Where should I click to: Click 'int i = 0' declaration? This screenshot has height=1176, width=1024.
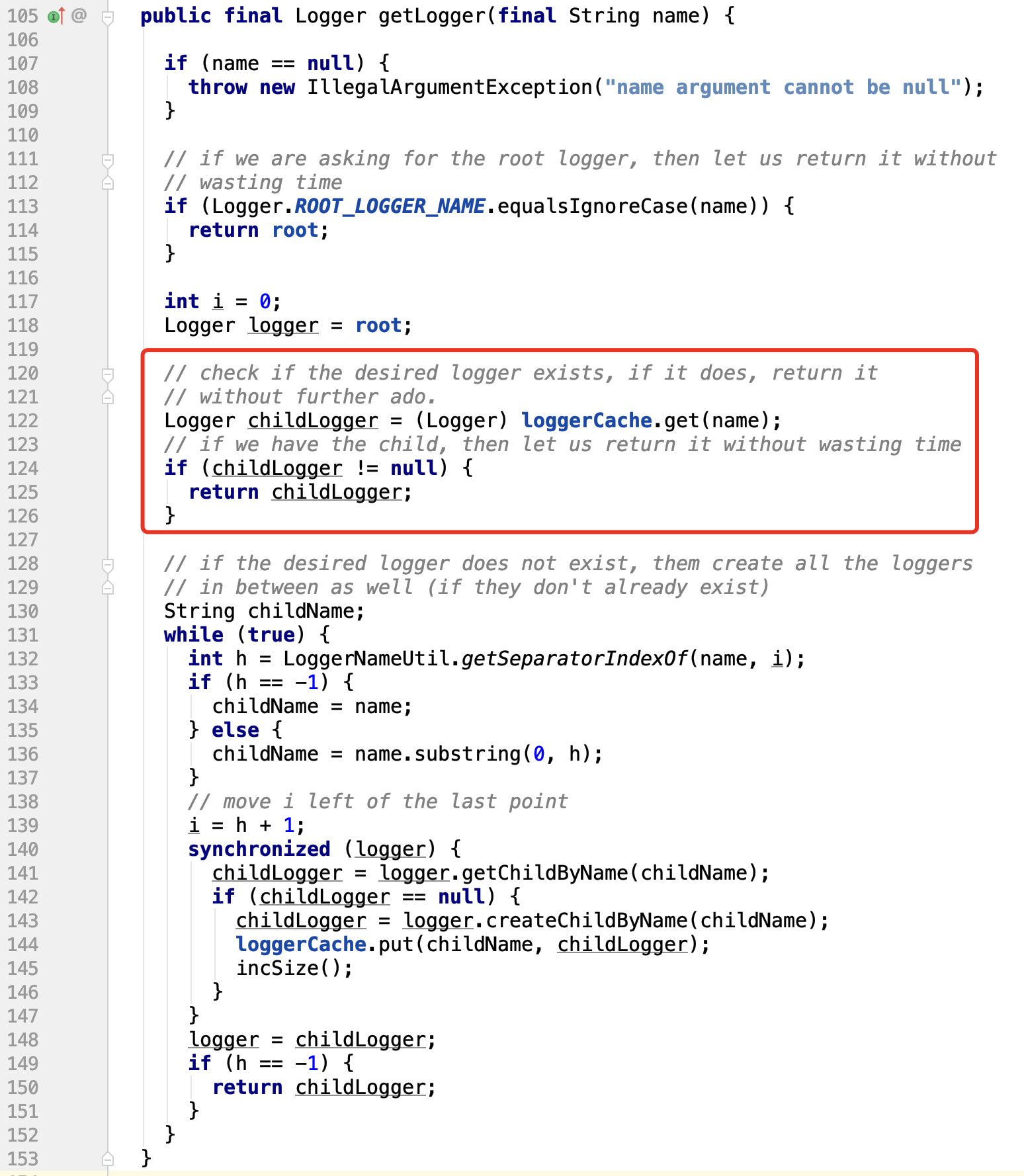click(x=223, y=302)
